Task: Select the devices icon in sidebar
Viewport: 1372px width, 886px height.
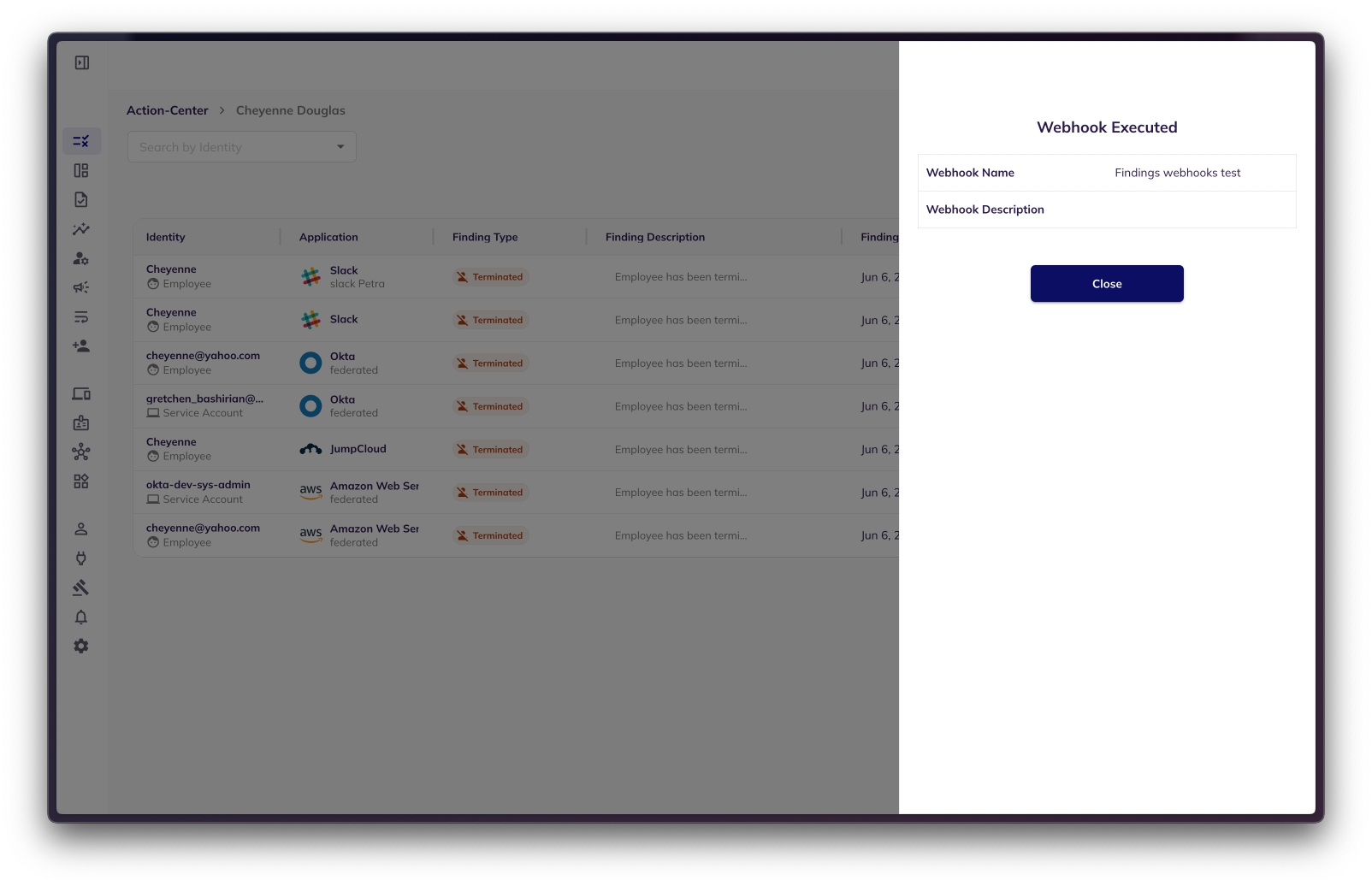Action: pos(81,394)
